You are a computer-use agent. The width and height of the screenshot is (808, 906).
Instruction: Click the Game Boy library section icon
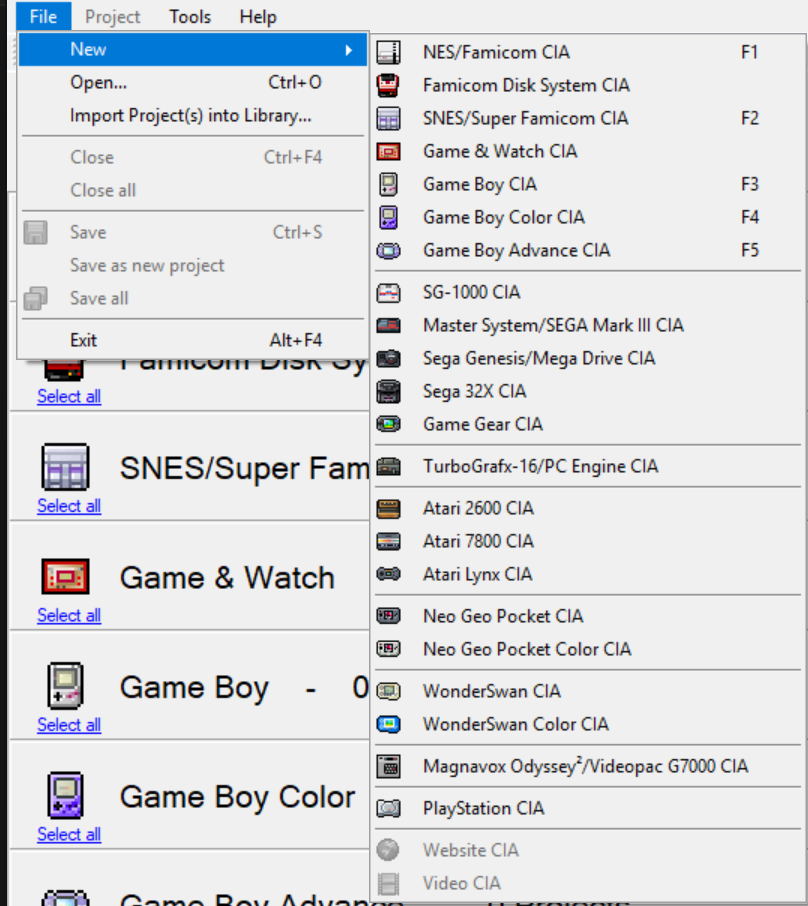(x=65, y=686)
